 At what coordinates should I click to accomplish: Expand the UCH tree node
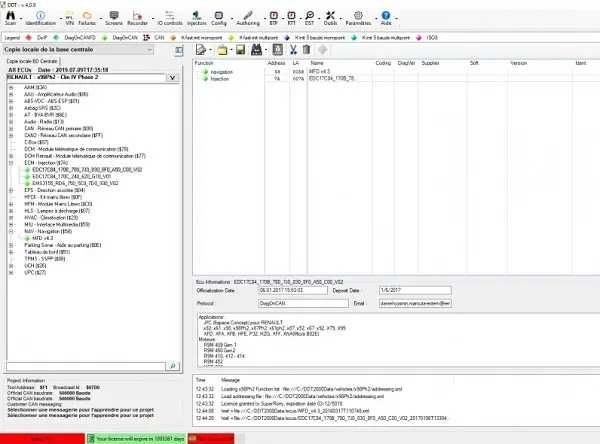(11, 266)
